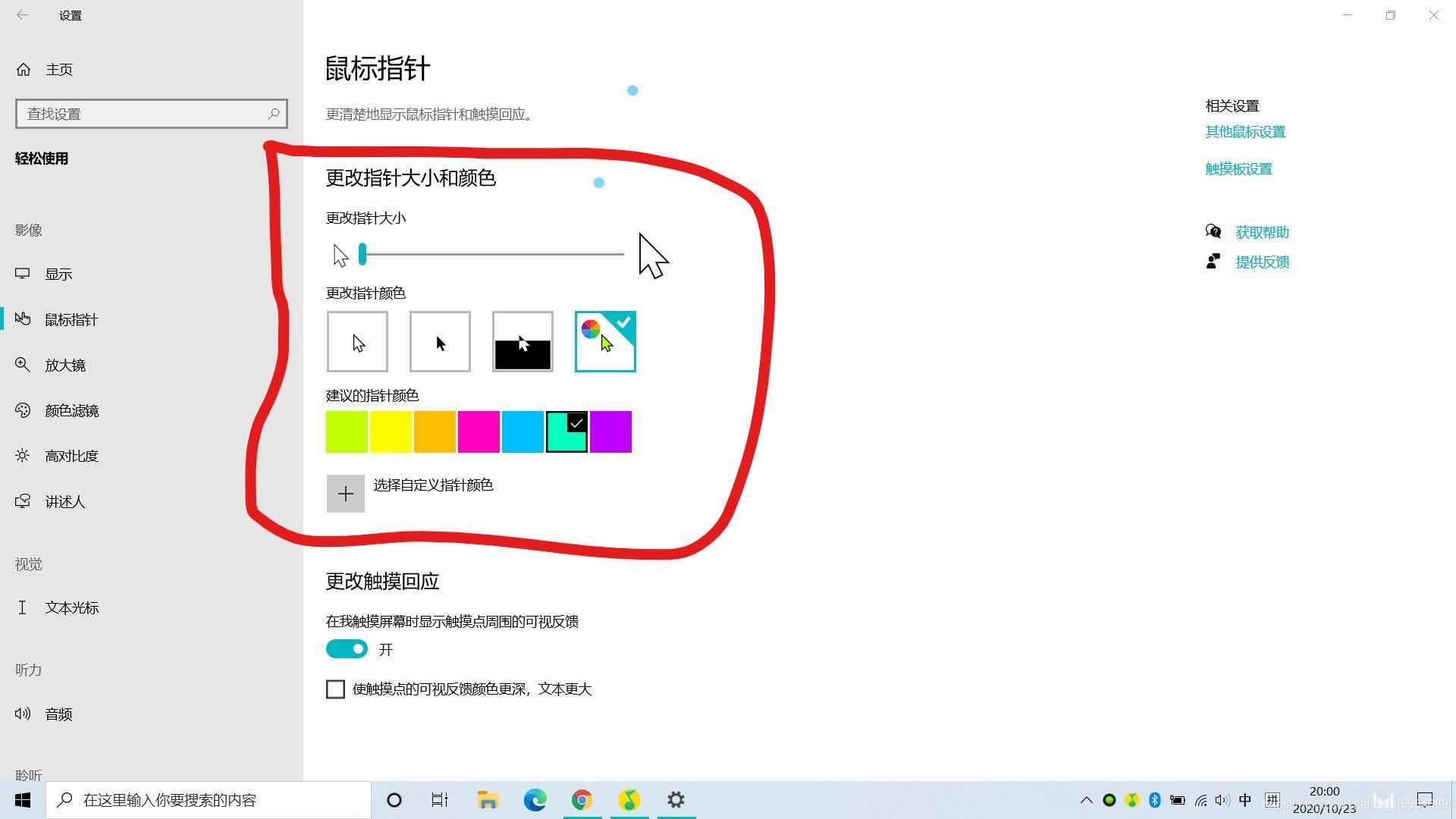Click 拼 IME mode tray icon

pyautogui.click(x=1272, y=800)
